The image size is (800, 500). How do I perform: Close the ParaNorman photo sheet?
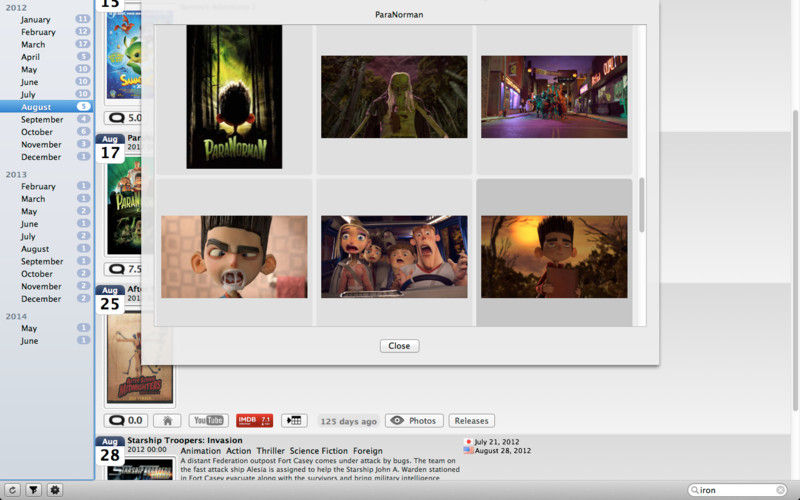(399, 346)
